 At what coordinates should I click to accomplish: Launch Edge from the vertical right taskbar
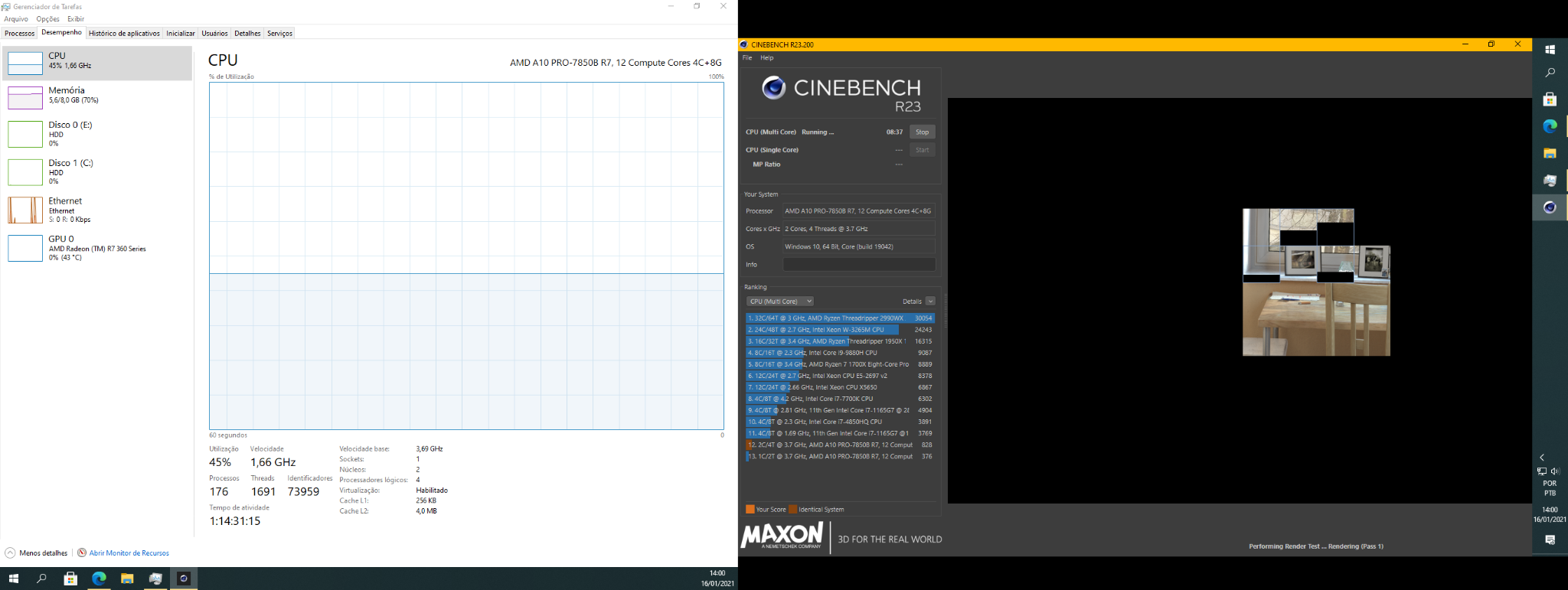click(x=1550, y=126)
